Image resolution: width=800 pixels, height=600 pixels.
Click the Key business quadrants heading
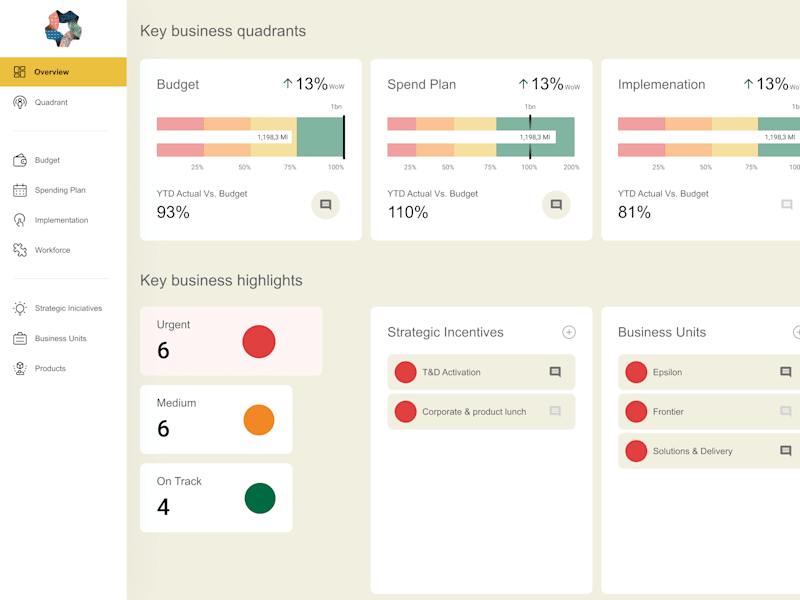point(223,31)
